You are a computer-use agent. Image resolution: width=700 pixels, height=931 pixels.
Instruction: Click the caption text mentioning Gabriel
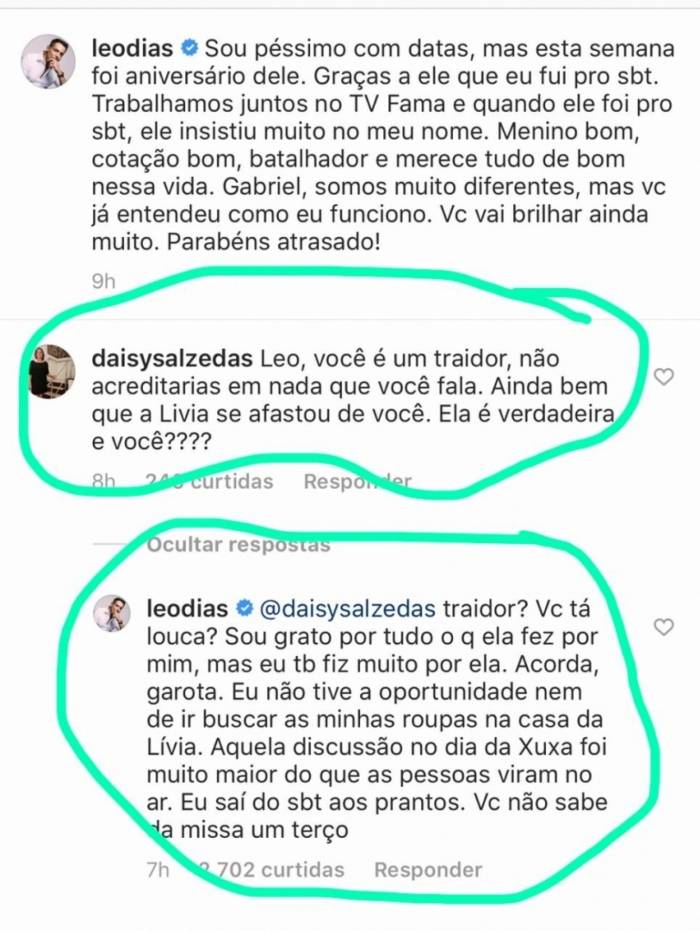click(383, 145)
